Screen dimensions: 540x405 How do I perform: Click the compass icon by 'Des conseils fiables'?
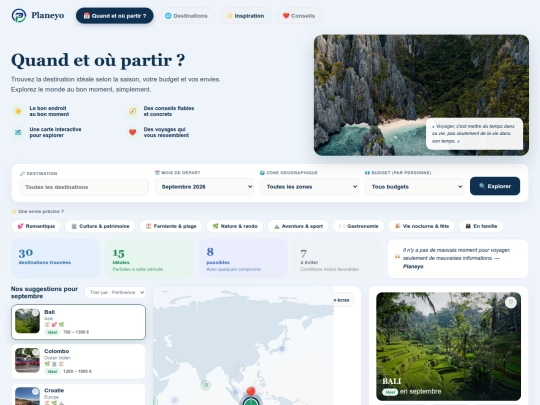[x=133, y=111]
